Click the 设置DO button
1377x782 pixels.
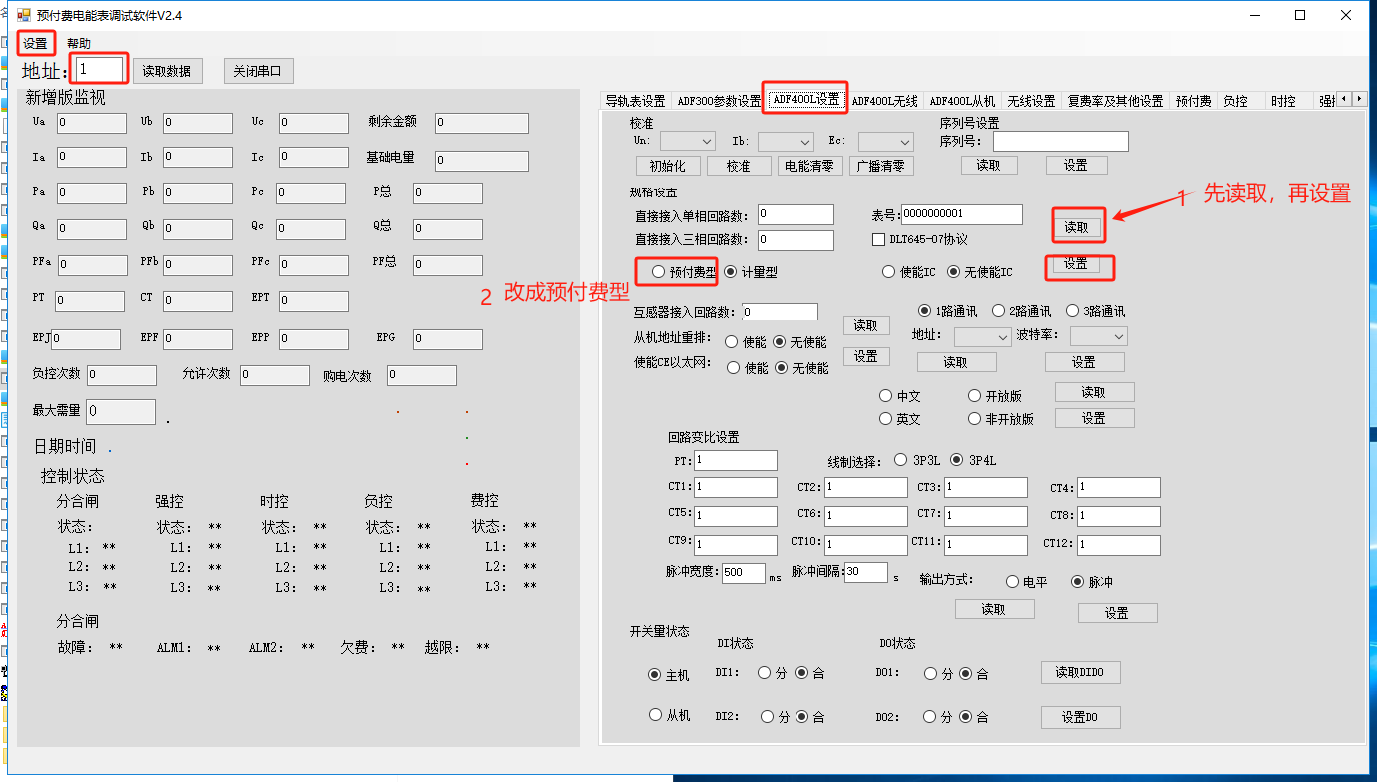(x=1080, y=716)
